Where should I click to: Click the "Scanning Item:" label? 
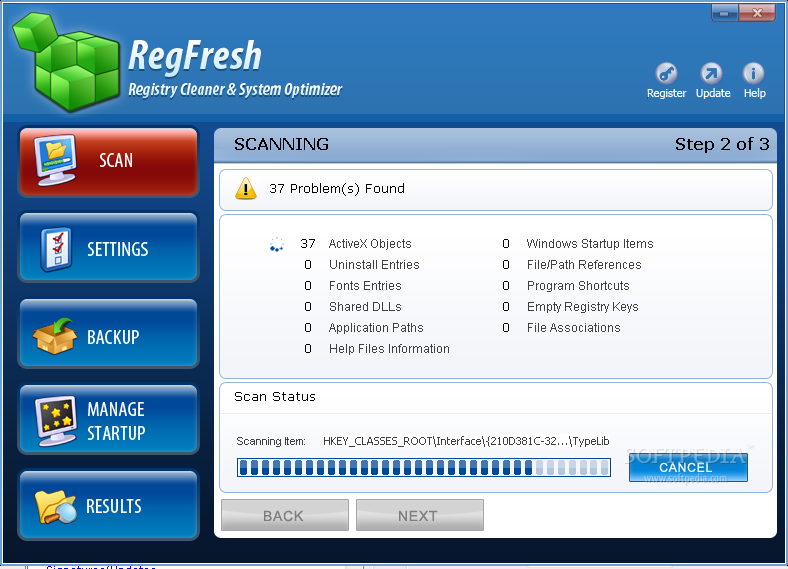[x=270, y=441]
